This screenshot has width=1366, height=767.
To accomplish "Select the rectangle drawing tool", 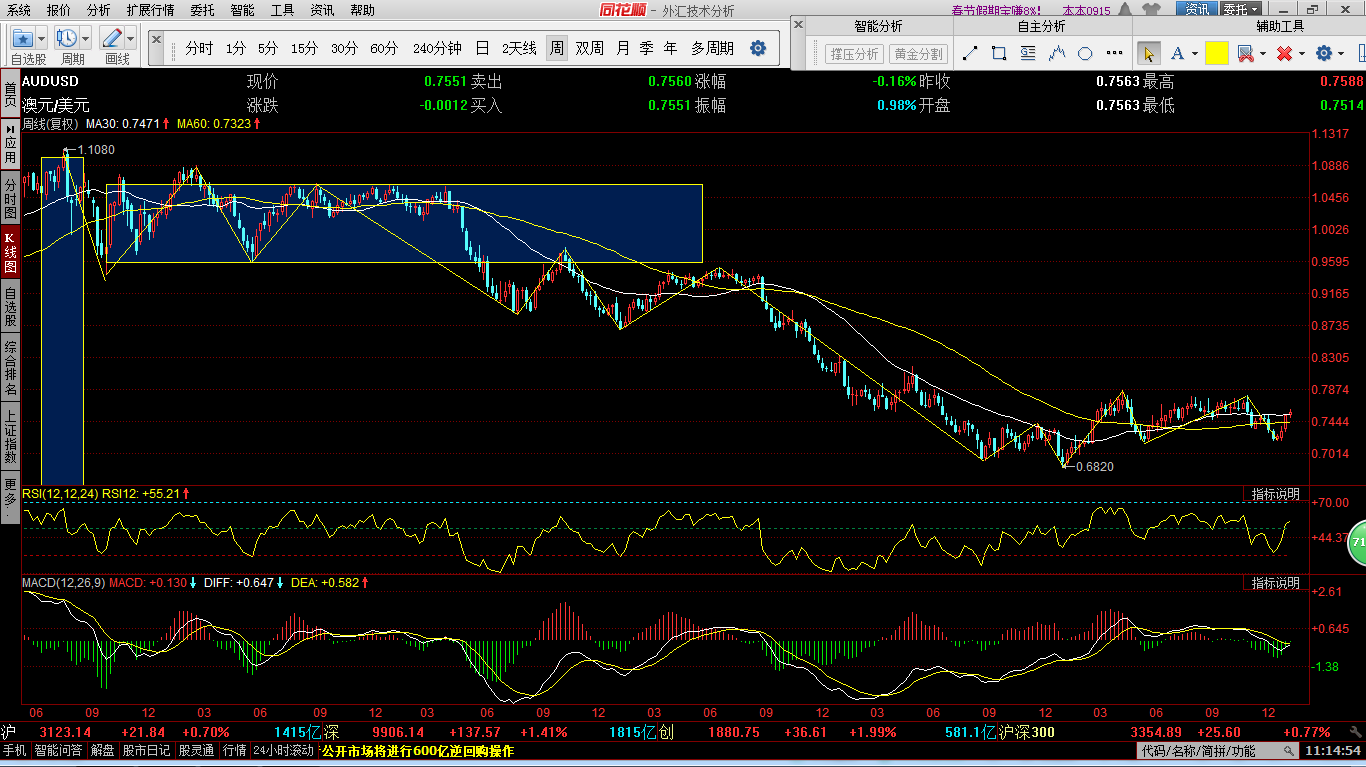I will click(999, 53).
